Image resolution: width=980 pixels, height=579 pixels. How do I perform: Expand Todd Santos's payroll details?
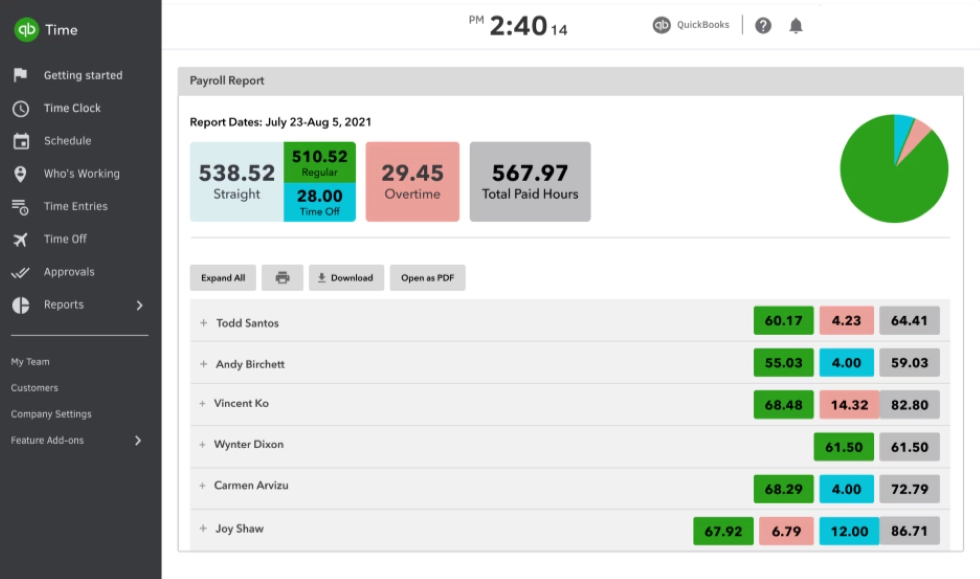[204, 323]
